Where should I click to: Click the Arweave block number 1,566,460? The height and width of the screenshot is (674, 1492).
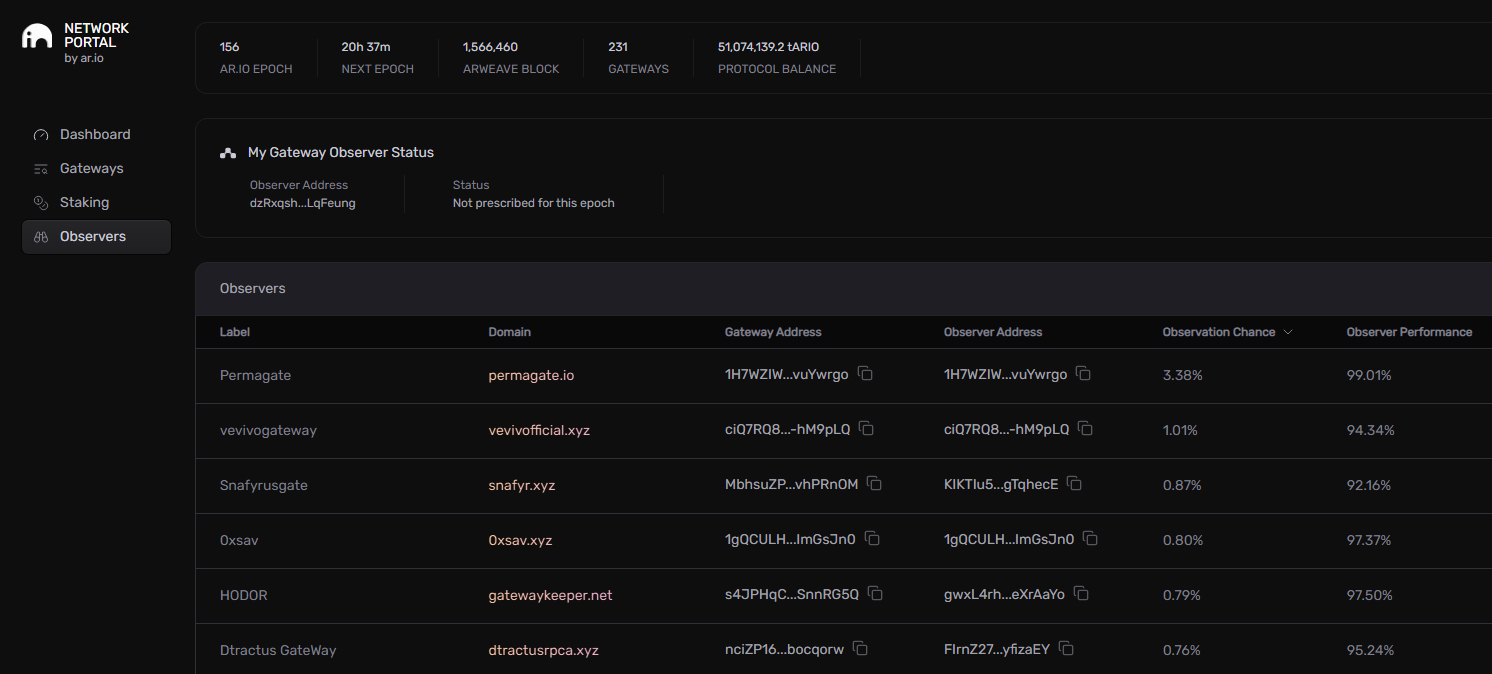(x=490, y=47)
